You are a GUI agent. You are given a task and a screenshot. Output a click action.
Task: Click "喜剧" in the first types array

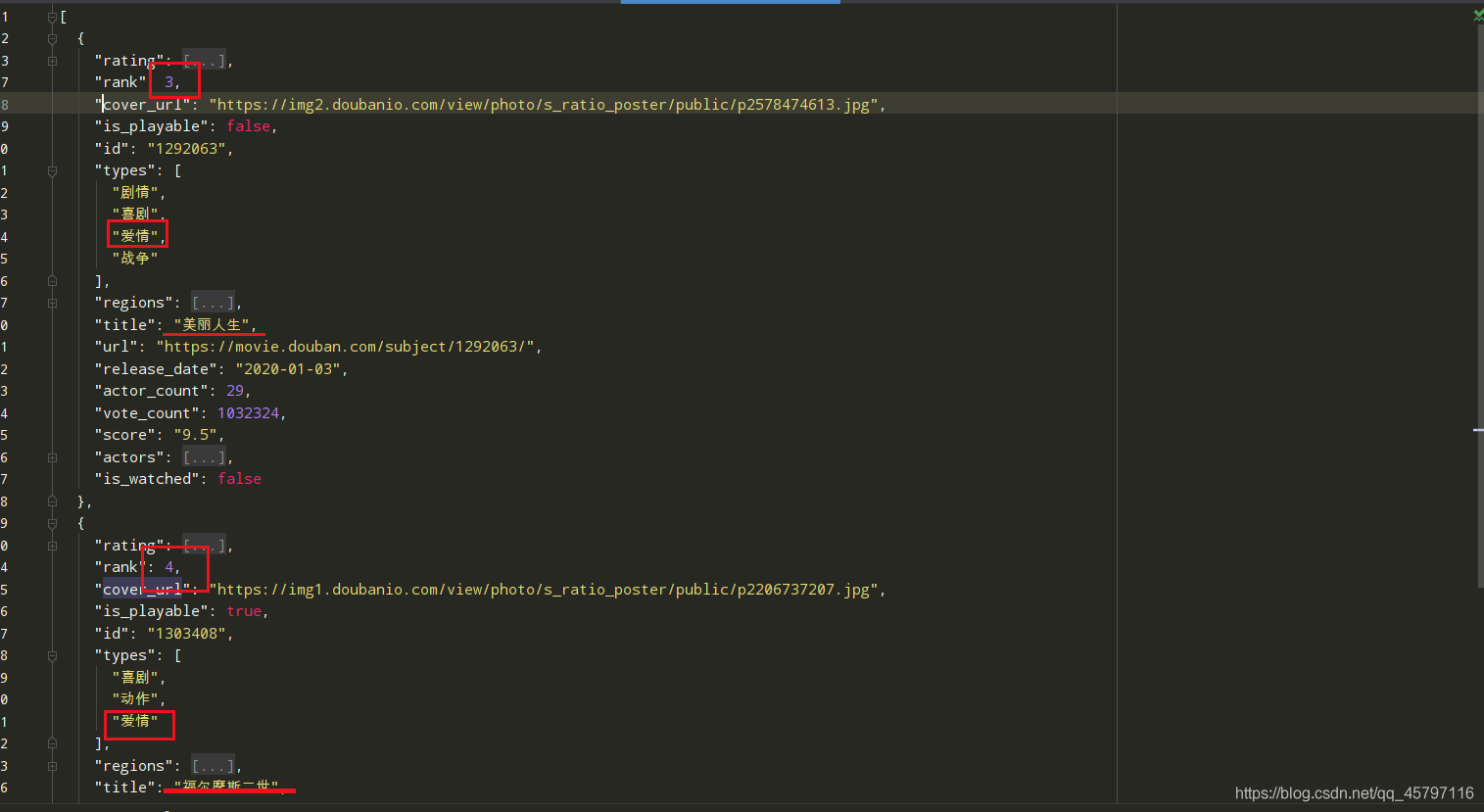pos(134,215)
